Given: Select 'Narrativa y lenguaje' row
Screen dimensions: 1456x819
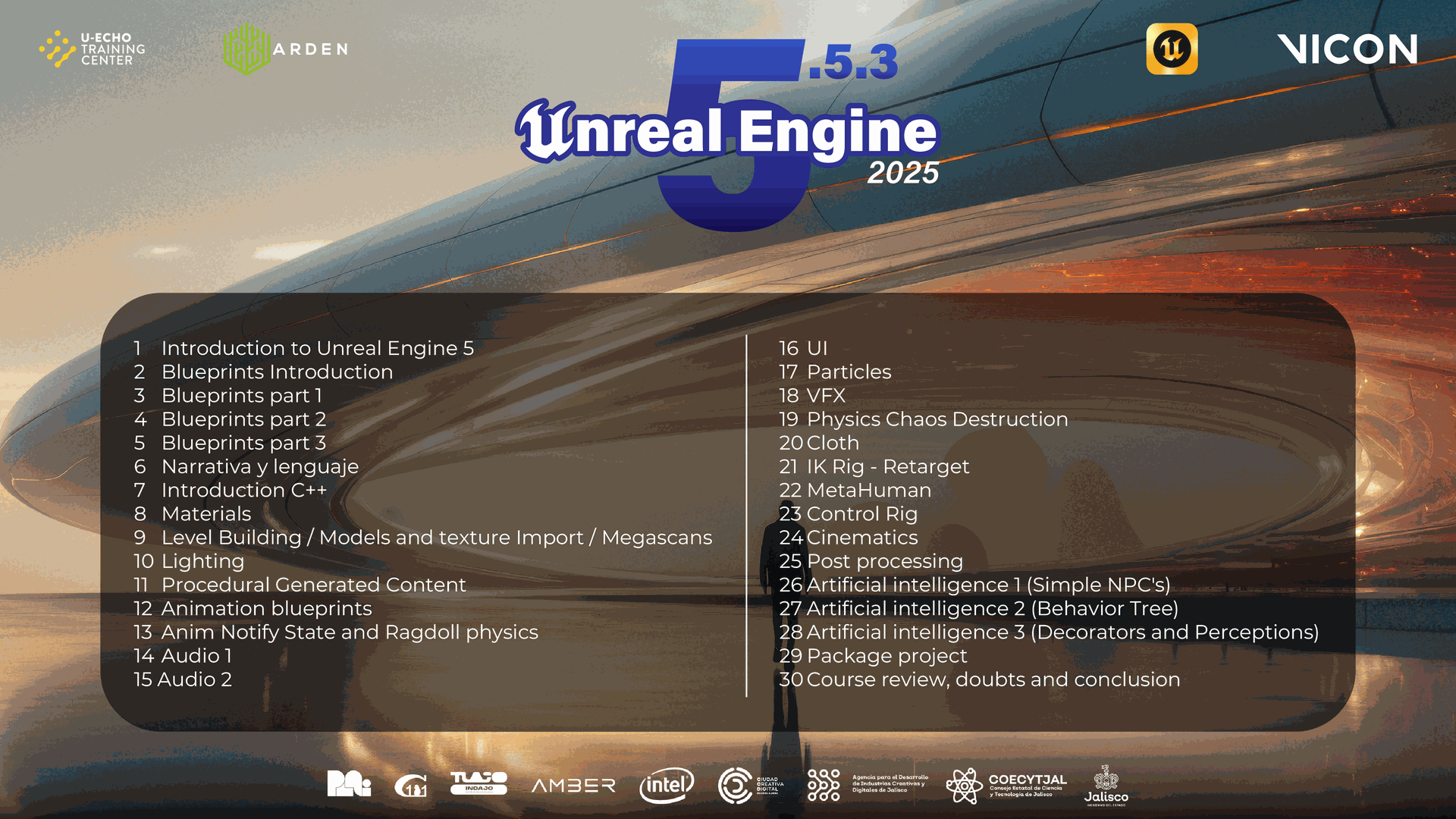Looking at the screenshot, I should (246, 466).
